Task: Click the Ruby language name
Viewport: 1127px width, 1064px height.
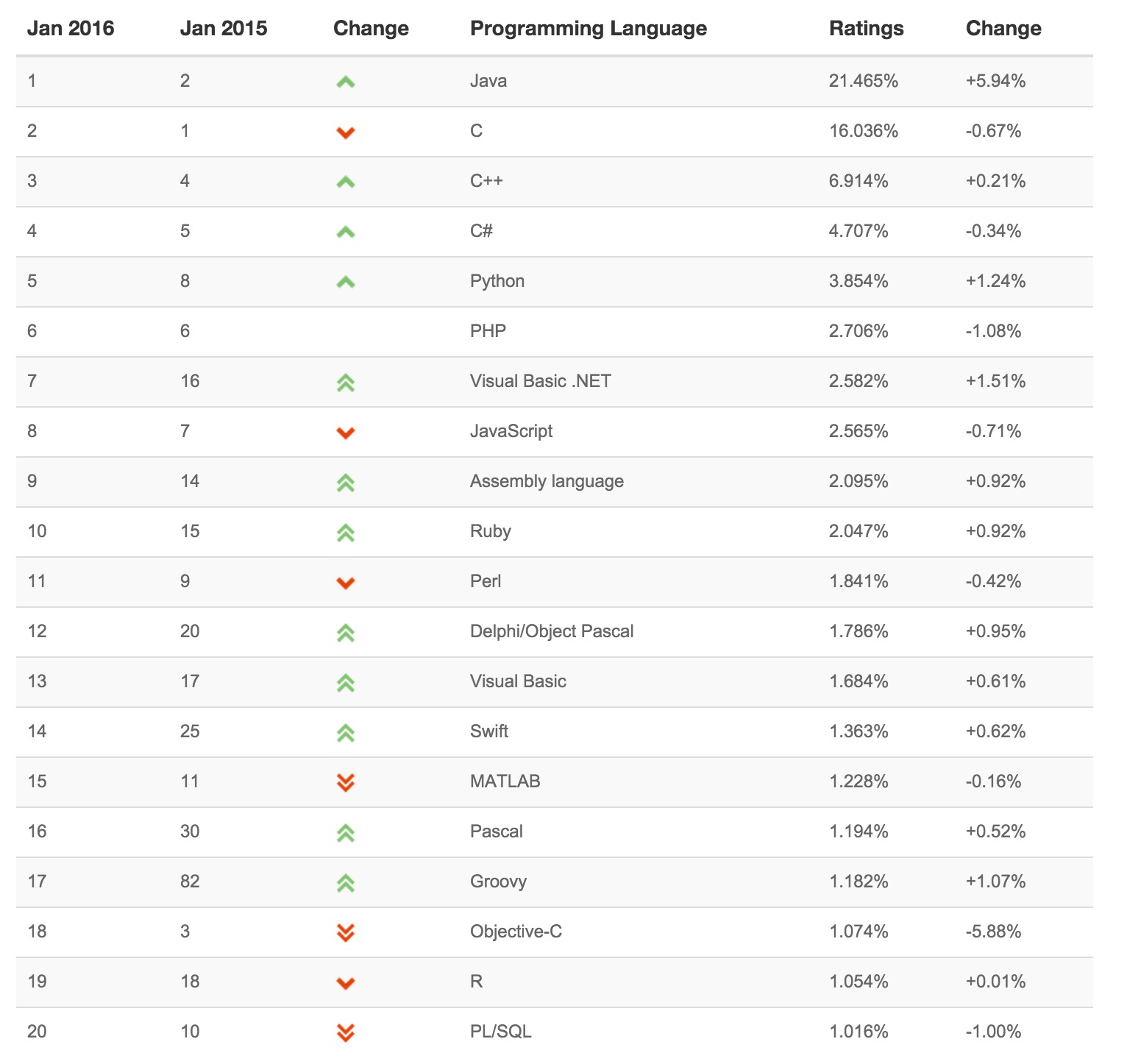Action: point(490,531)
